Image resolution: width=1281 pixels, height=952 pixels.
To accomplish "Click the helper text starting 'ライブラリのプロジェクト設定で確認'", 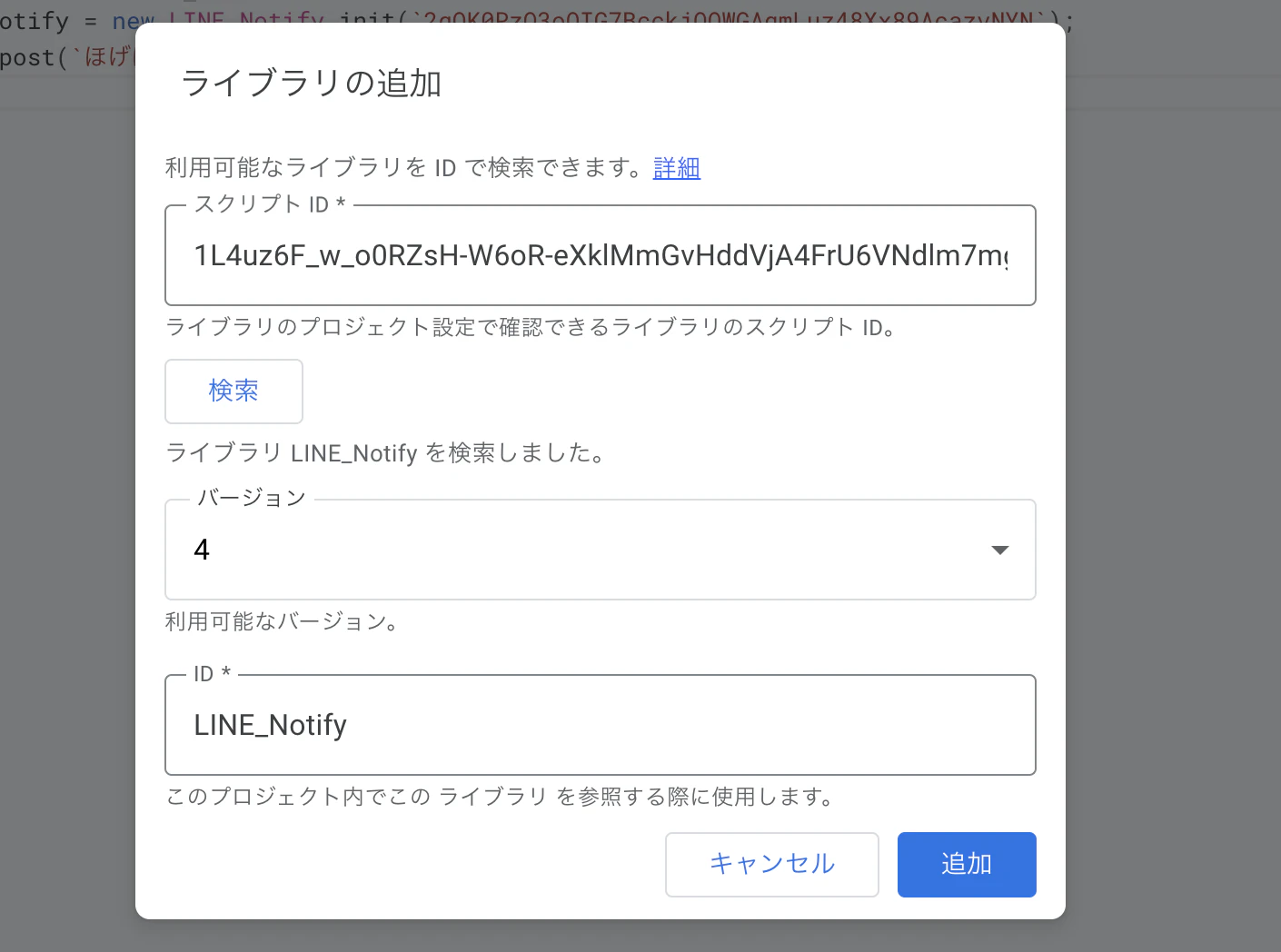I will [x=532, y=327].
